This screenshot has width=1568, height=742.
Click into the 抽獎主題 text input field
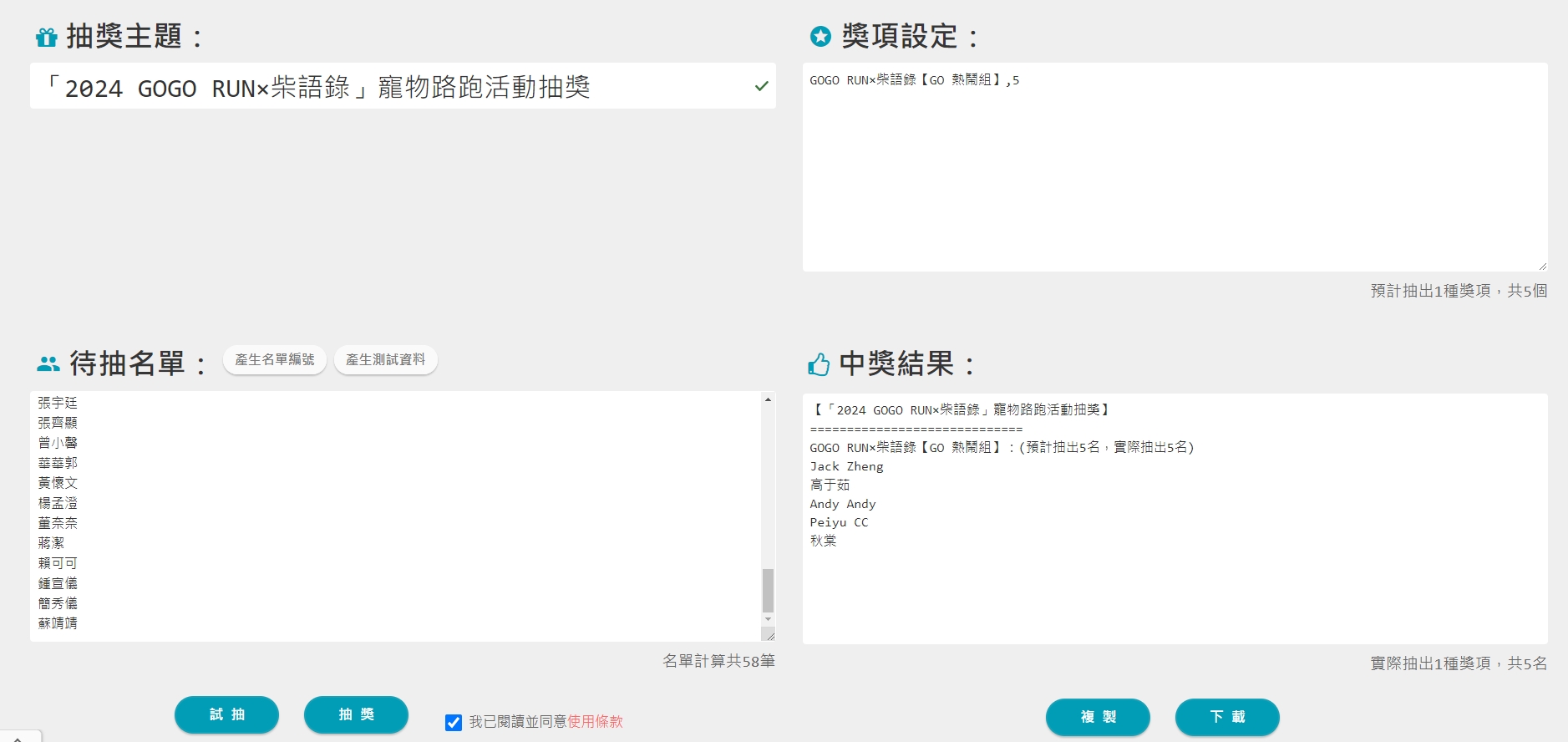(393, 86)
